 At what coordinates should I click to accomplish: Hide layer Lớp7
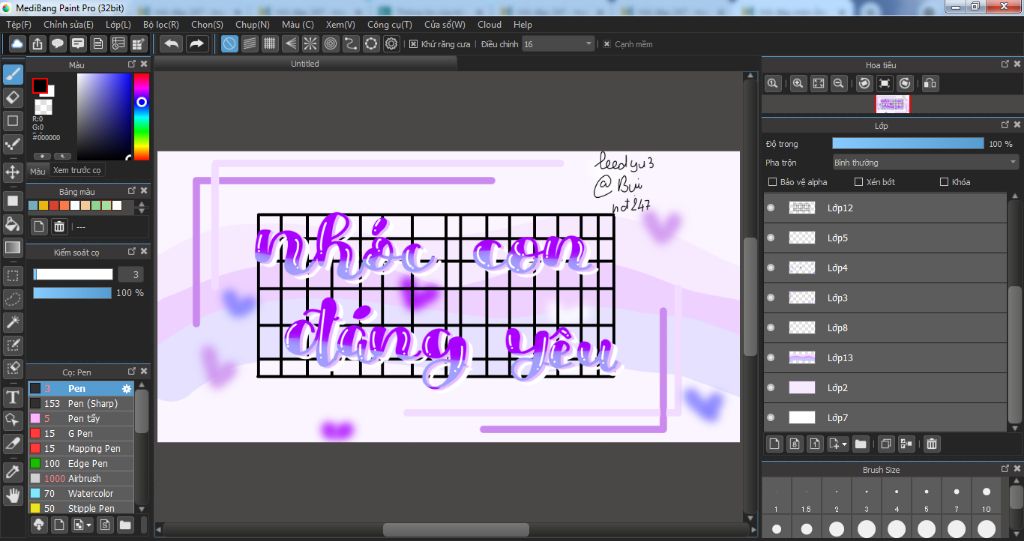(771, 418)
